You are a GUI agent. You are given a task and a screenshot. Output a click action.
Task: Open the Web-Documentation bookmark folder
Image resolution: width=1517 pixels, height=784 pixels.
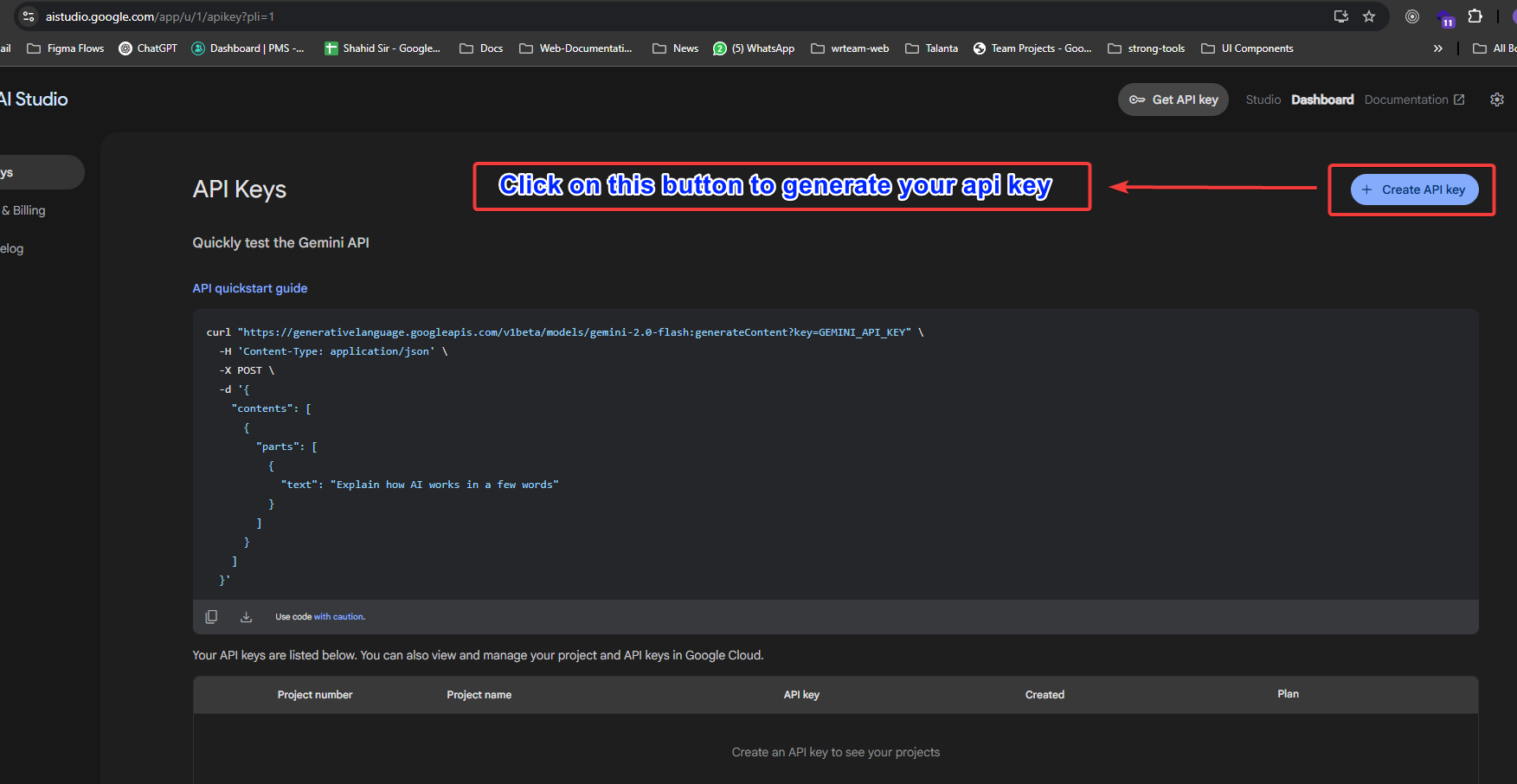[576, 48]
